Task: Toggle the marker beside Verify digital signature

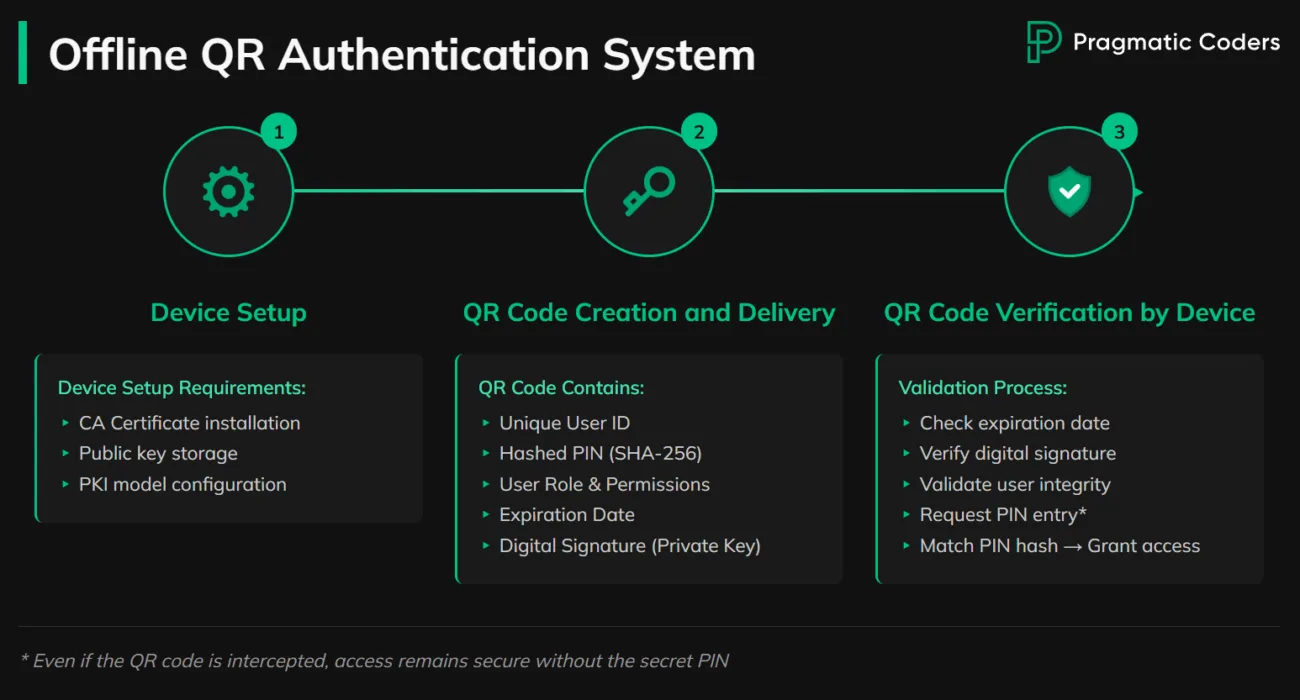Action: [x=906, y=454]
